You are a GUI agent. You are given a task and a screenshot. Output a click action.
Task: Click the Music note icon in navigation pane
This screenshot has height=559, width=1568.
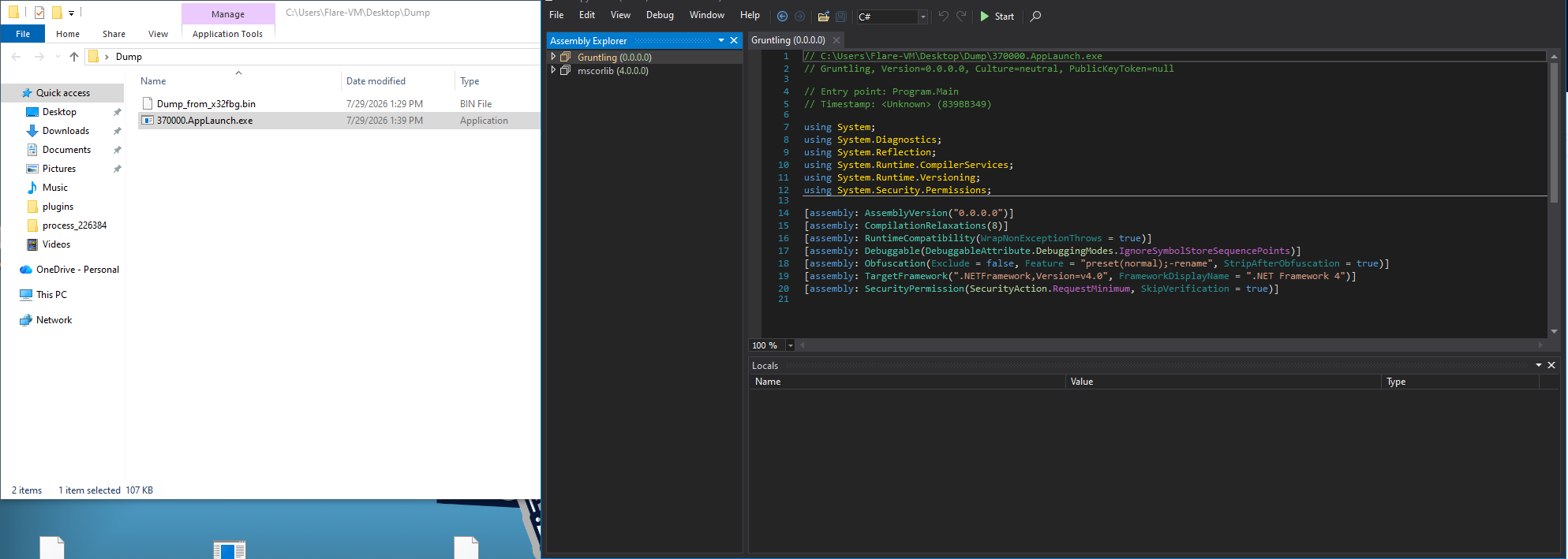click(32, 188)
